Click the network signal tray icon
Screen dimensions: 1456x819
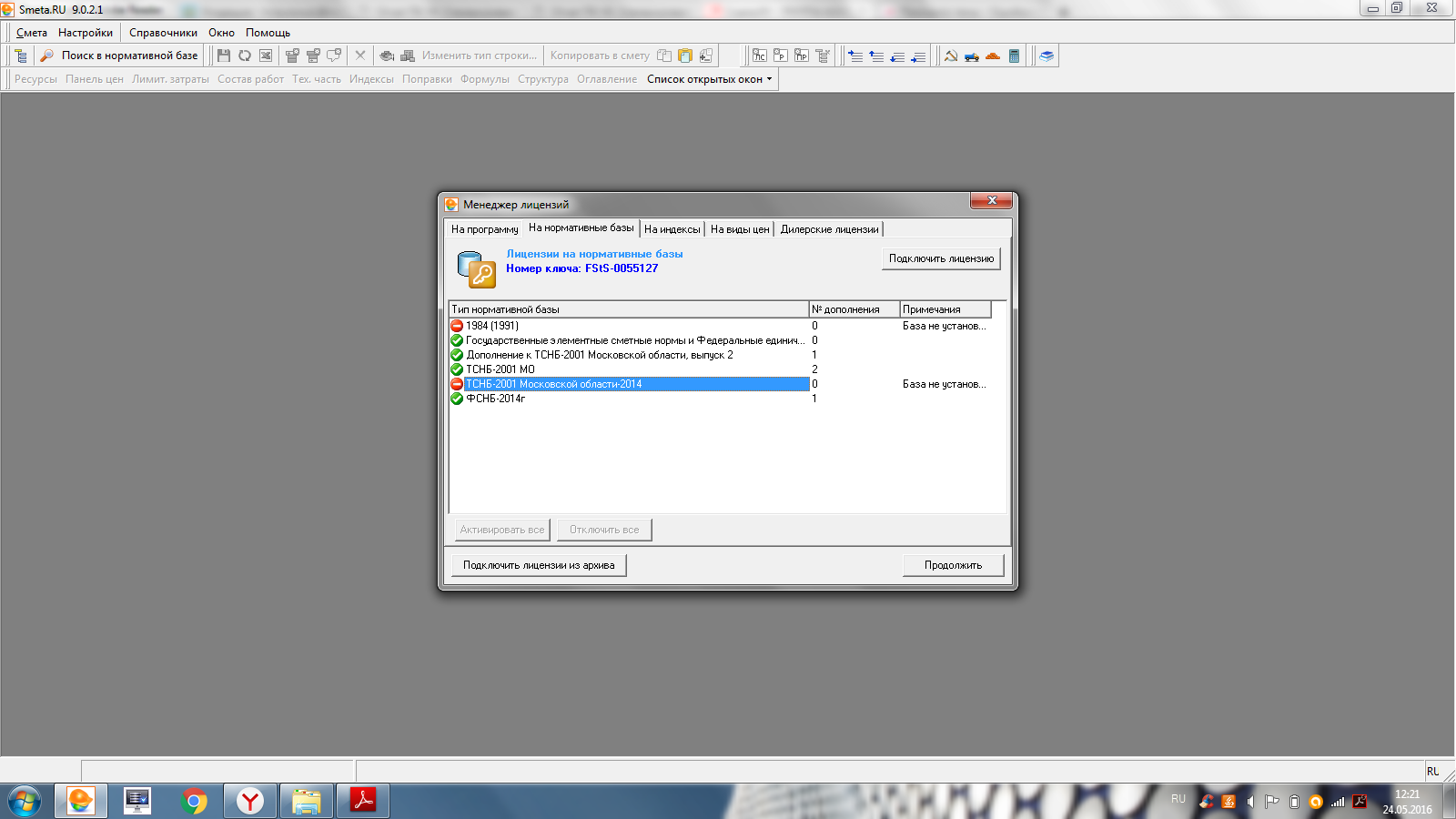click(x=1338, y=802)
